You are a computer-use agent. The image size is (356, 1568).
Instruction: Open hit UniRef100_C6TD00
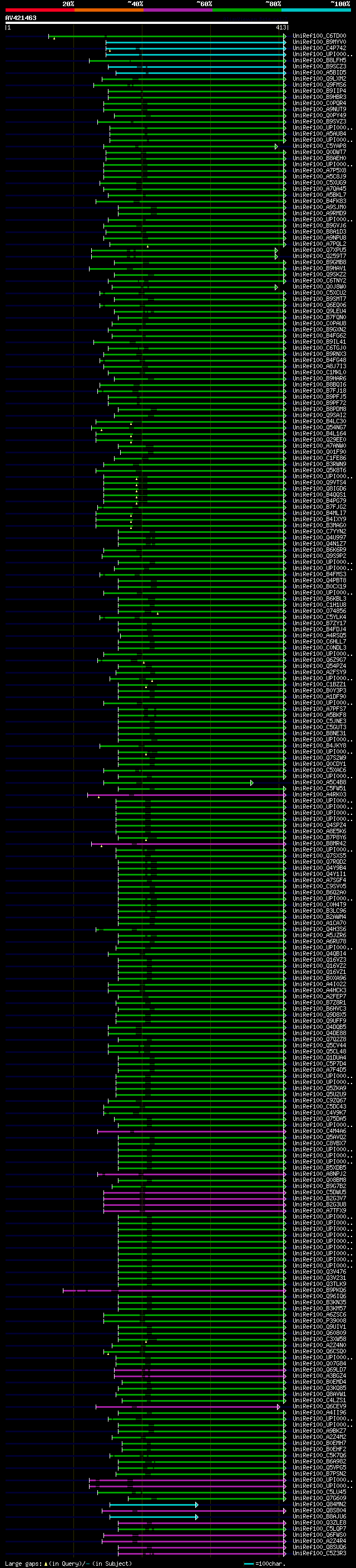click(x=319, y=36)
